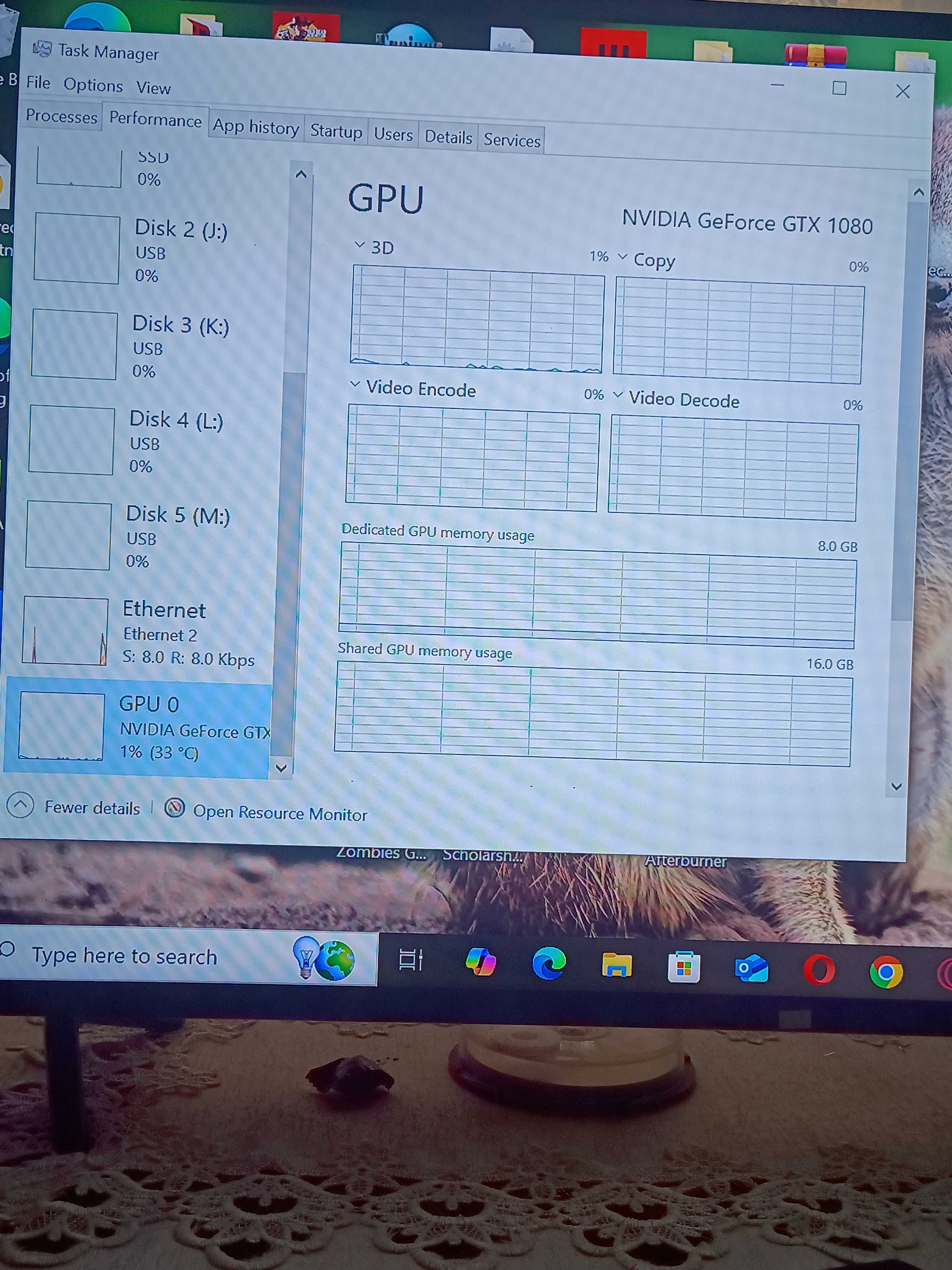952x1270 pixels.
Task: Launch Opera browser from the taskbar
Action: (819, 970)
